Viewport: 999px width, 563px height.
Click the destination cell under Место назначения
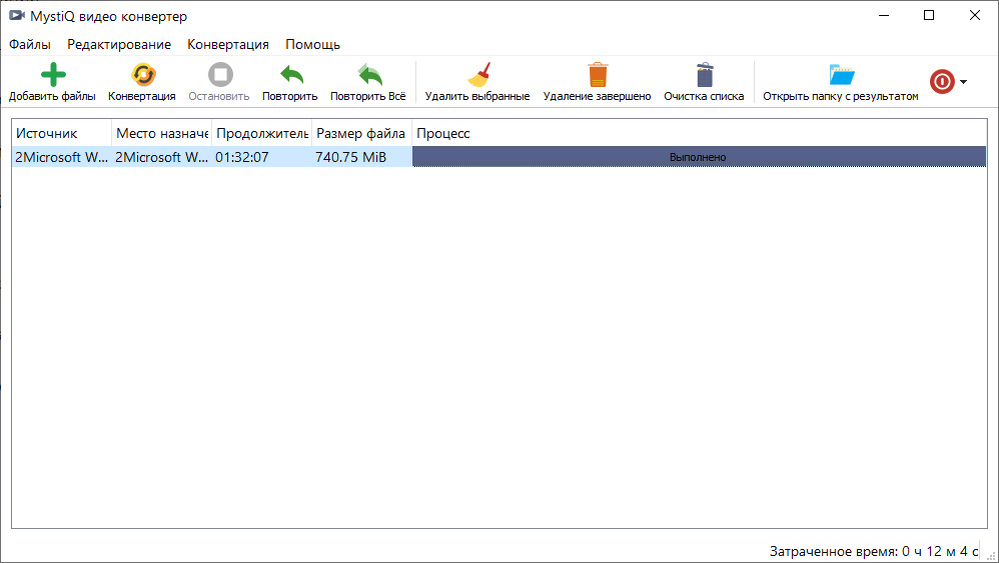pyautogui.click(x=162, y=157)
